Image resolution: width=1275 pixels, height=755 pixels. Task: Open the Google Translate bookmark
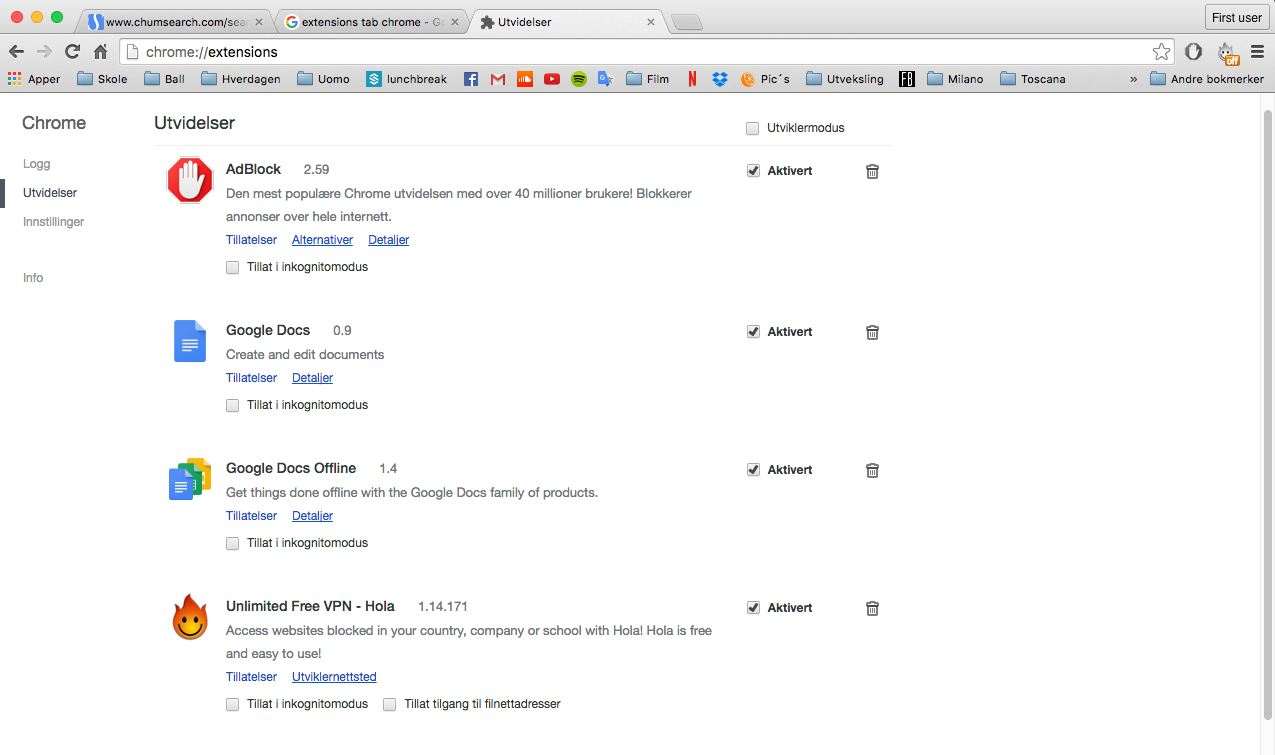(x=605, y=79)
